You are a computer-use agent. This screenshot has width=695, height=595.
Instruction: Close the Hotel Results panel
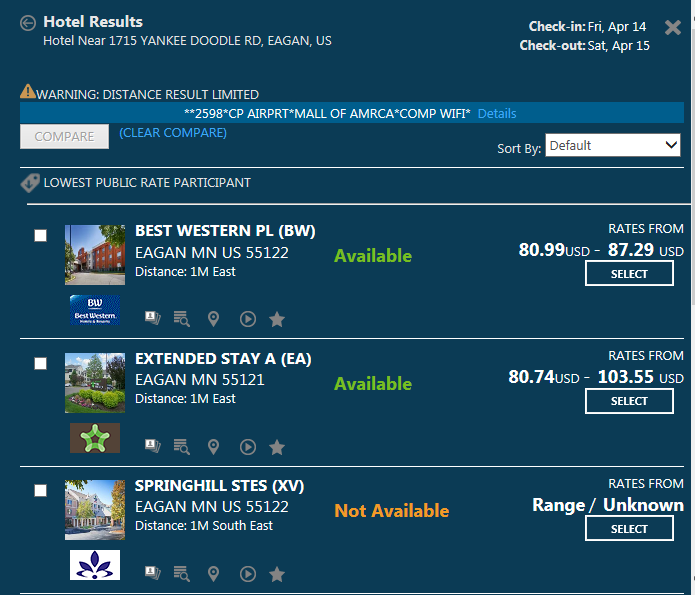(x=673, y=27)
